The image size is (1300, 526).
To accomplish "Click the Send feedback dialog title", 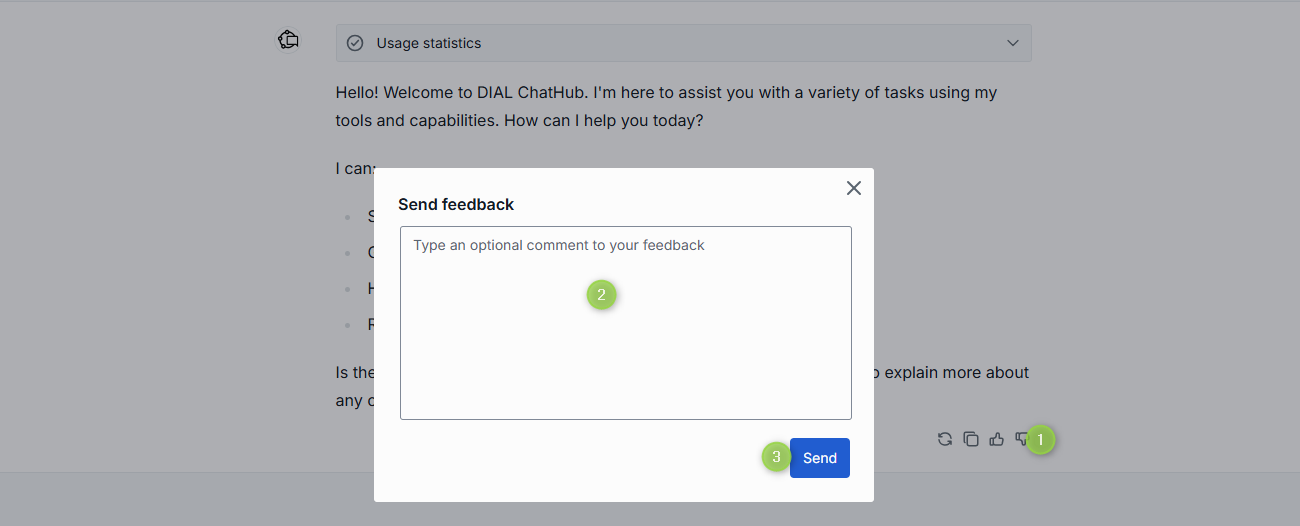I will pyautogui.click(x=456, y=204).
